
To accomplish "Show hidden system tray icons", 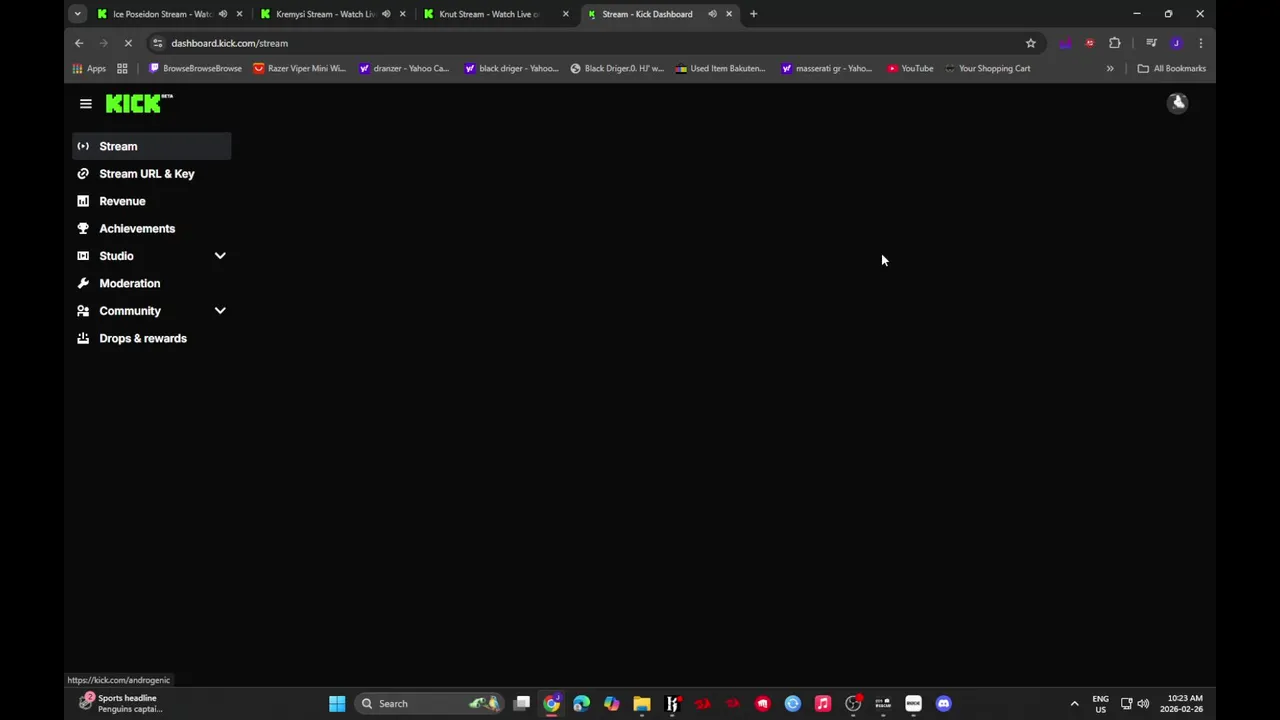I will pyautogui.click(x=1075, y=703).
